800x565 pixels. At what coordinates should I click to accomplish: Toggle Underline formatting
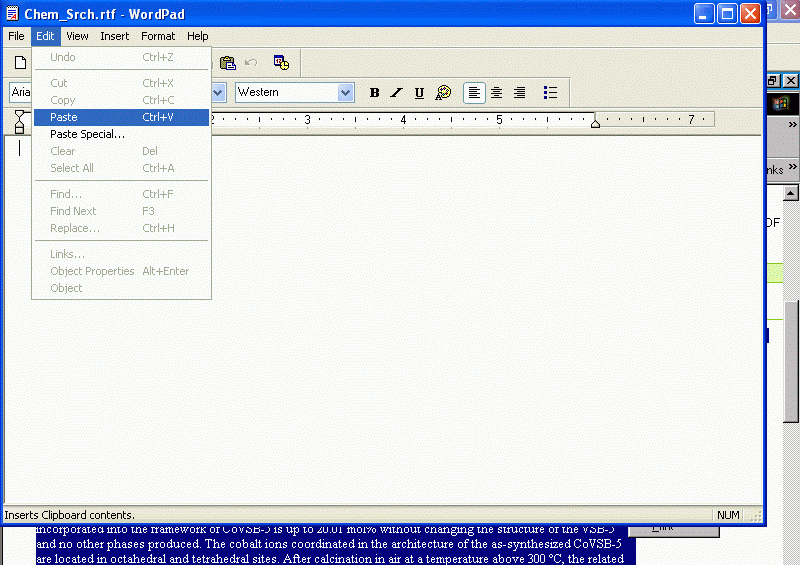click(x=419, y=92)
